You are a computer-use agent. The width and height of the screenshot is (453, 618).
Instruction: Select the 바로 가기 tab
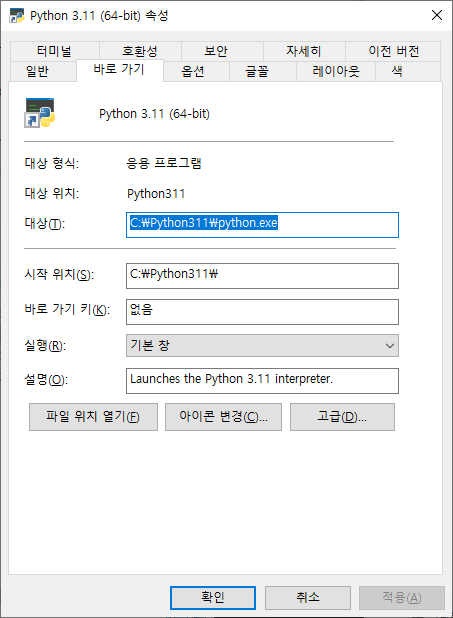(119, 70)
